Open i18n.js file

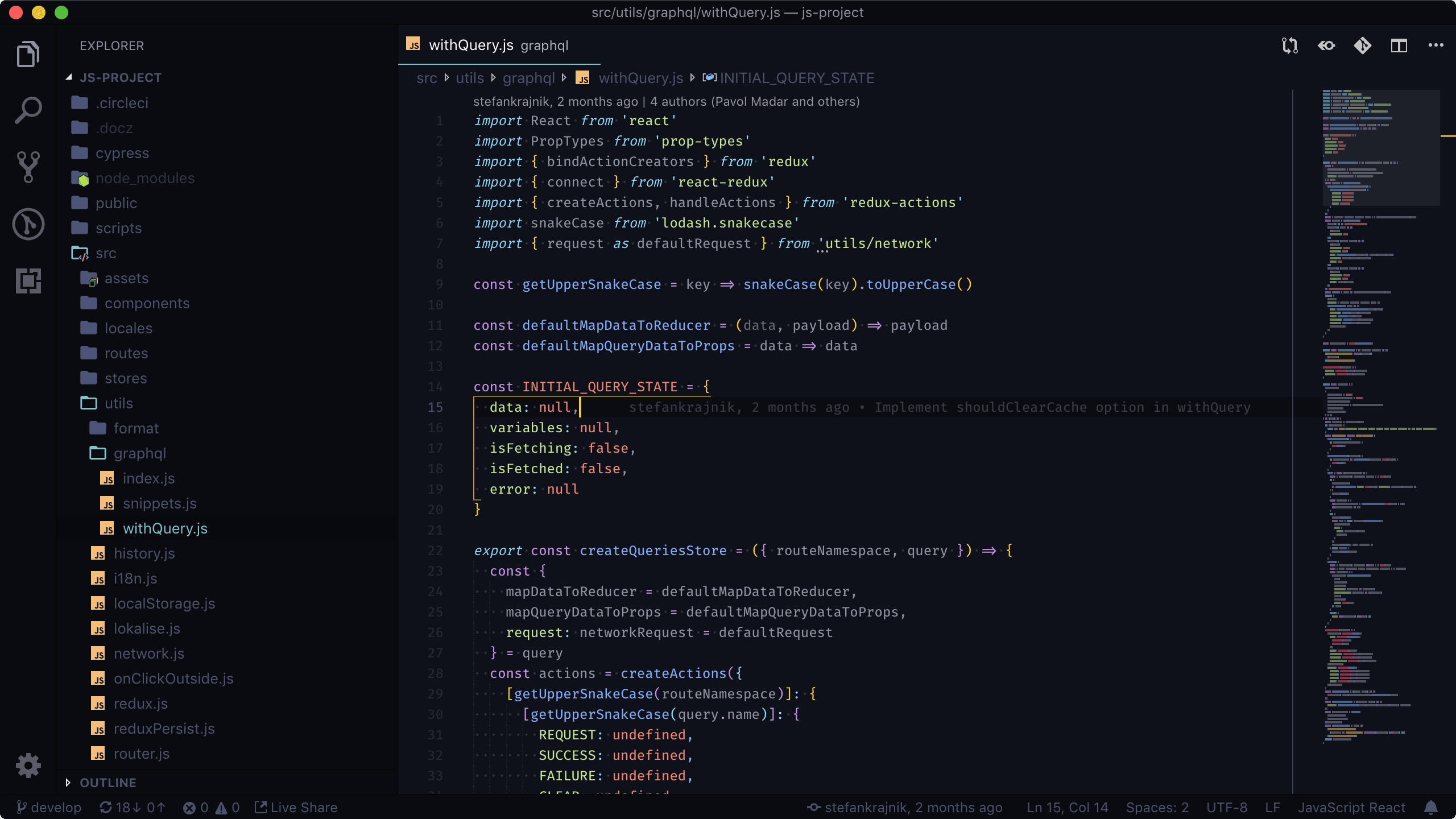coord(227,578)
